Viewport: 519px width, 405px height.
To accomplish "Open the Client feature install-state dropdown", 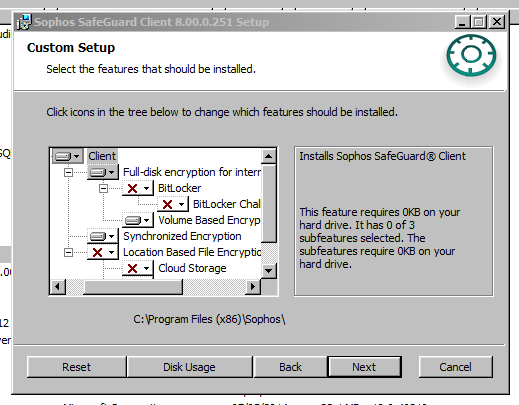I will click(68, 156).
